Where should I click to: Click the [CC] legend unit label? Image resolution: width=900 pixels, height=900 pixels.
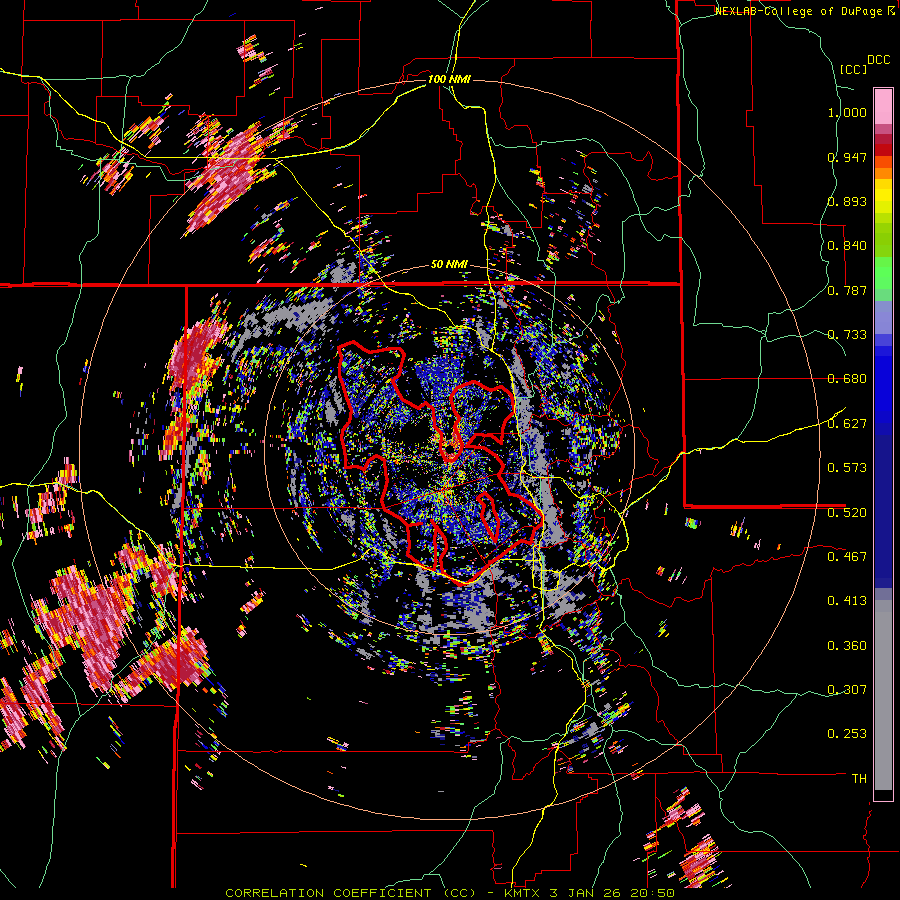[854, 69]
